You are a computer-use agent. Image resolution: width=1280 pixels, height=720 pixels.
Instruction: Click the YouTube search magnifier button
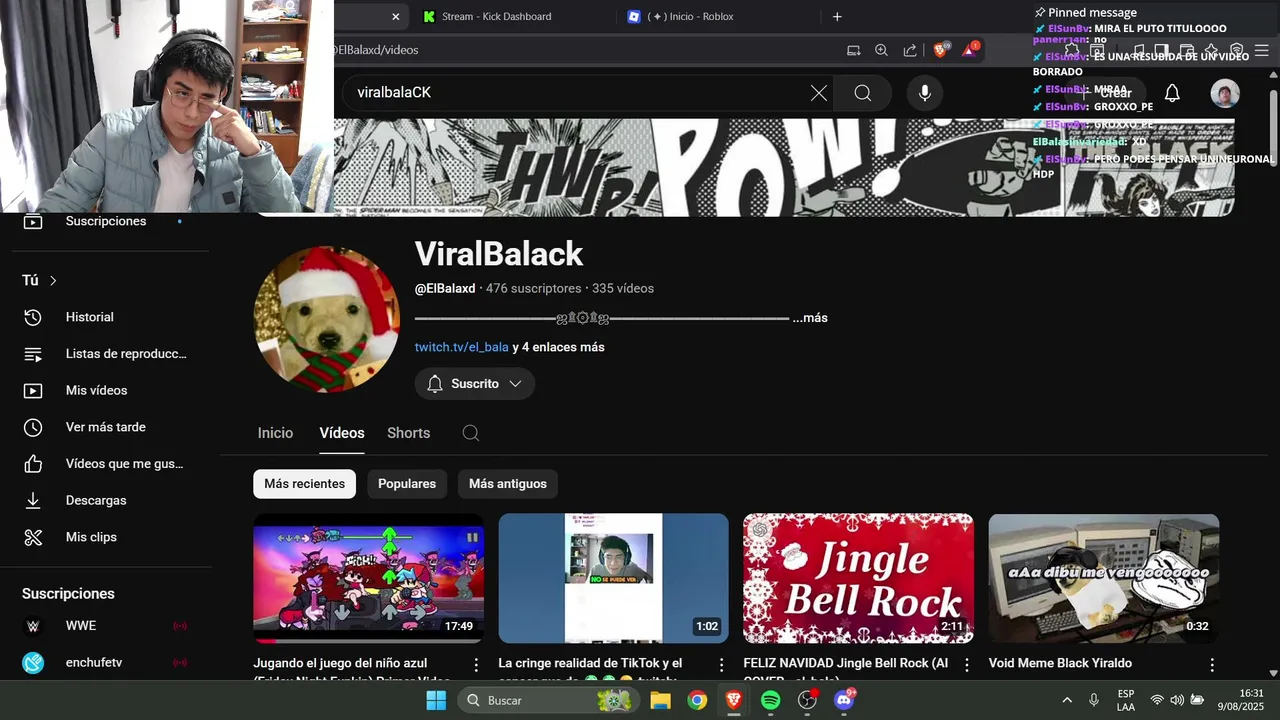[x=863, y=93]
